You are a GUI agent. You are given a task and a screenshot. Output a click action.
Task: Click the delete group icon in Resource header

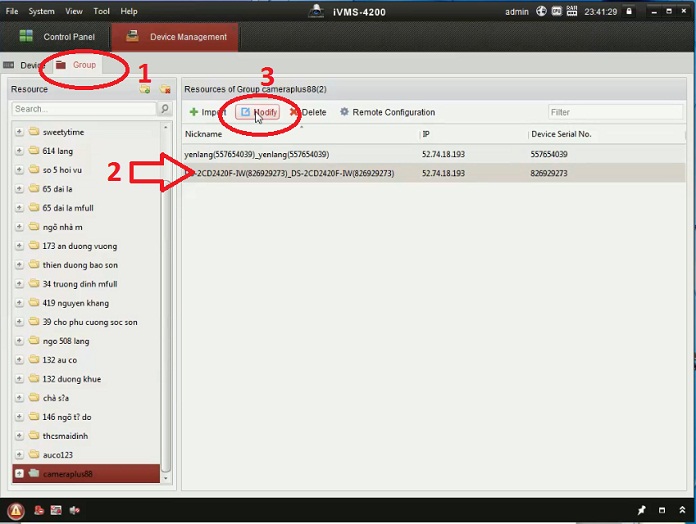(165, 89)
